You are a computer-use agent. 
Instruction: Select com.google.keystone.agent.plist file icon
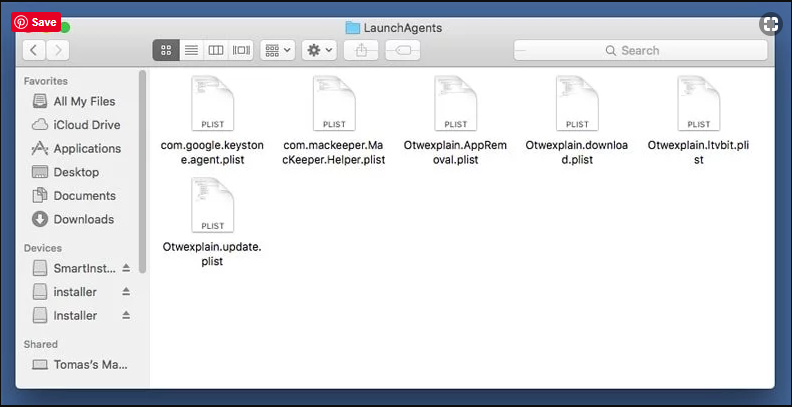[x=212, y=104]
